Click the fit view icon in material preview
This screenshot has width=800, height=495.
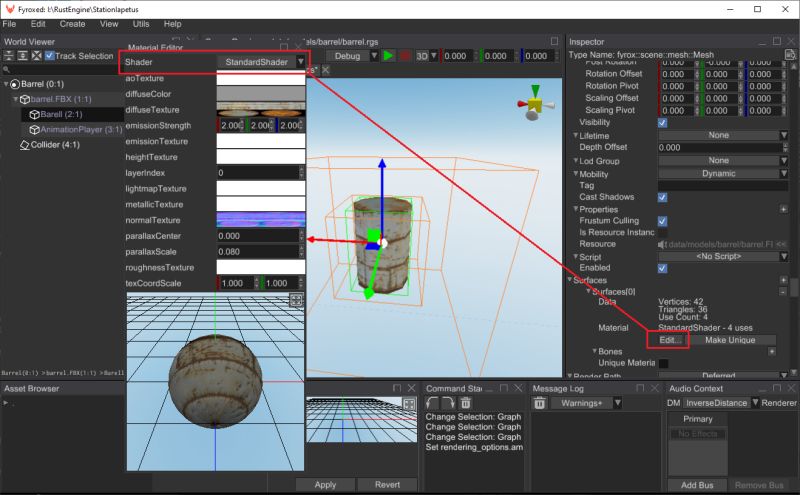(x=296, y=300)
